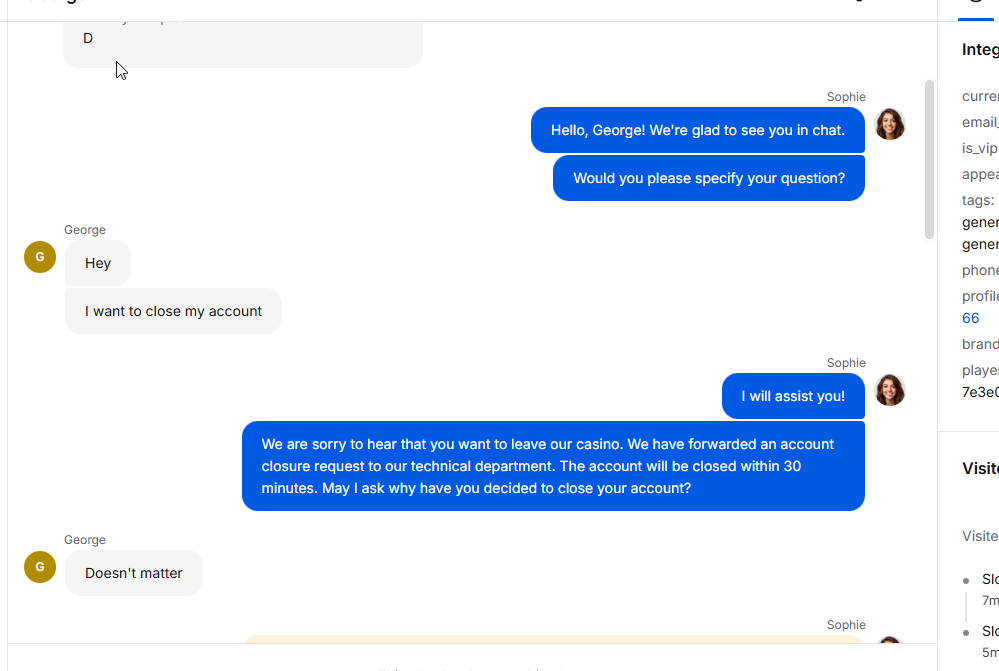This screenshot has width=999, height=671.
Task: Click Sophie's avatar next to "I will assist you!"
Action: point(889,390)
